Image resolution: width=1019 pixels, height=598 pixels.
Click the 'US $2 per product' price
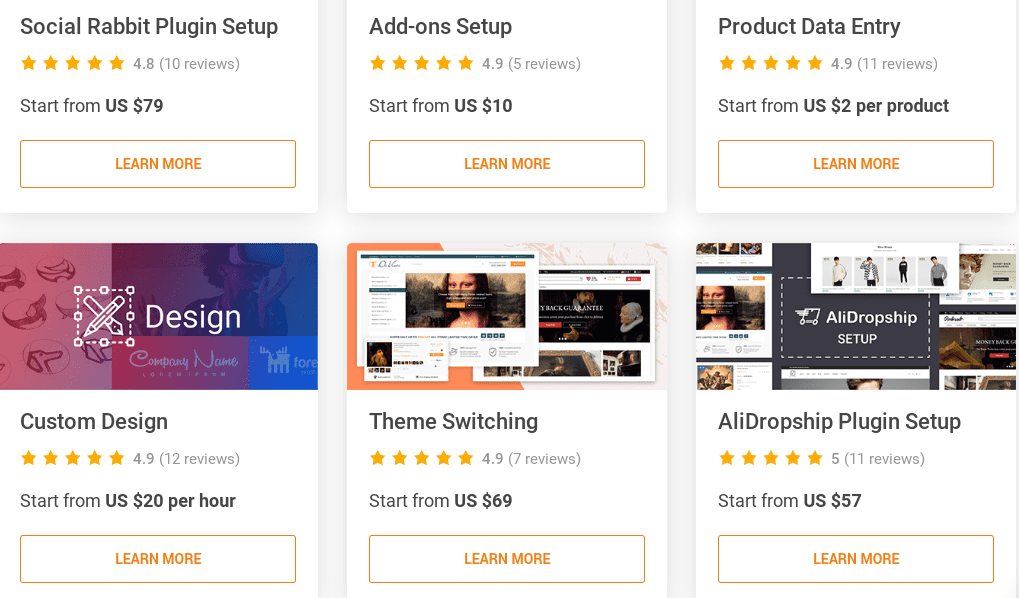(876, 106)
